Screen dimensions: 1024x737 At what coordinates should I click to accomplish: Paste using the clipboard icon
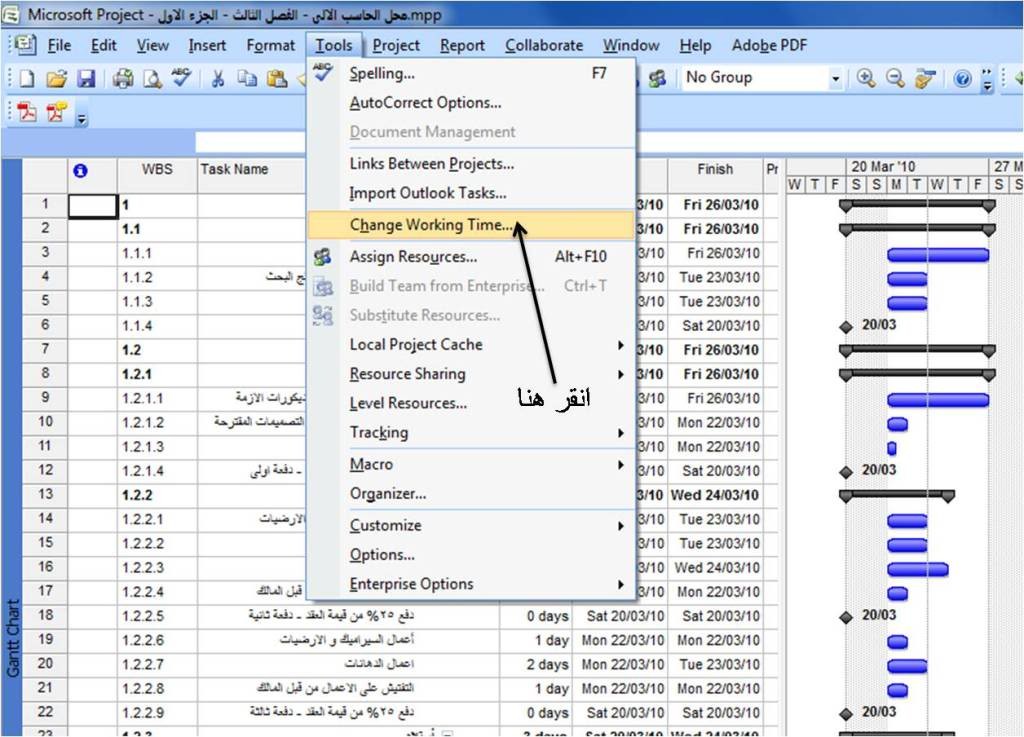coord(277,78)
